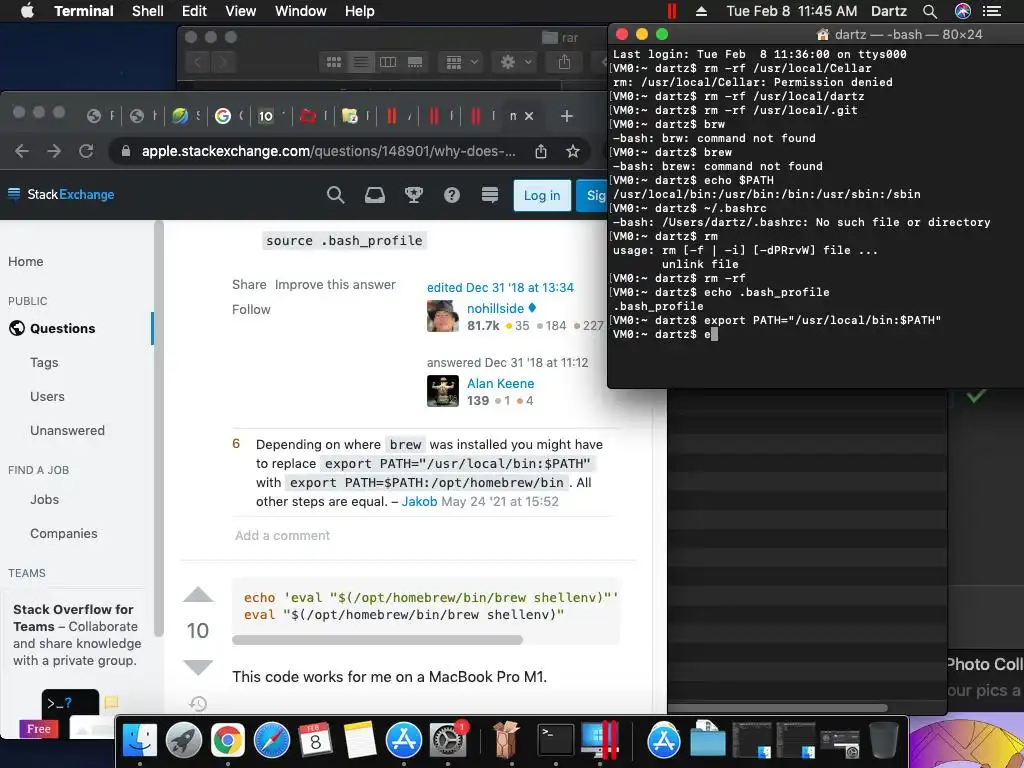The width and height of the screenshot is (1024, 768).
Task: Reload the Stack Exchange page
Action: 86,152
